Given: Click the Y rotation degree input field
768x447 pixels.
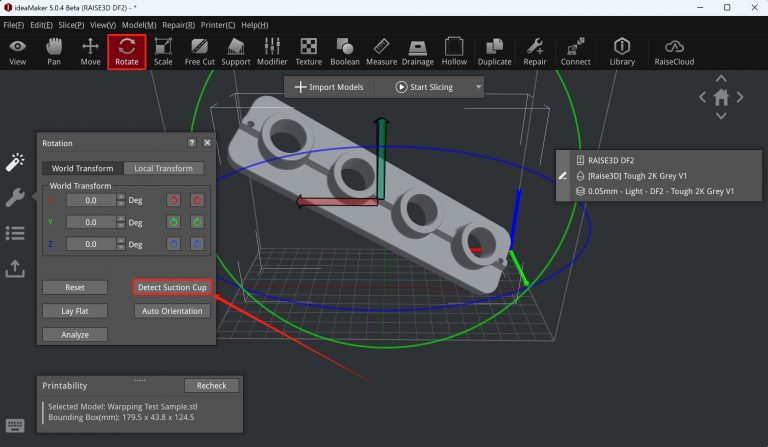Looking at the screenshot, I should [95, 222].
